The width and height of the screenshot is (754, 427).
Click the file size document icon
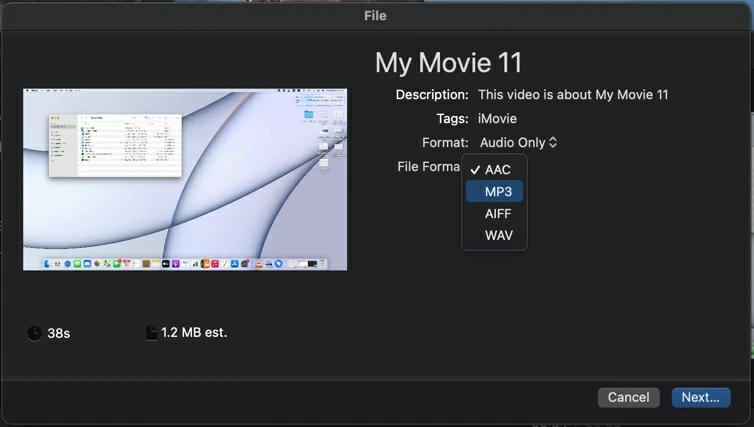tap(151, 333)
